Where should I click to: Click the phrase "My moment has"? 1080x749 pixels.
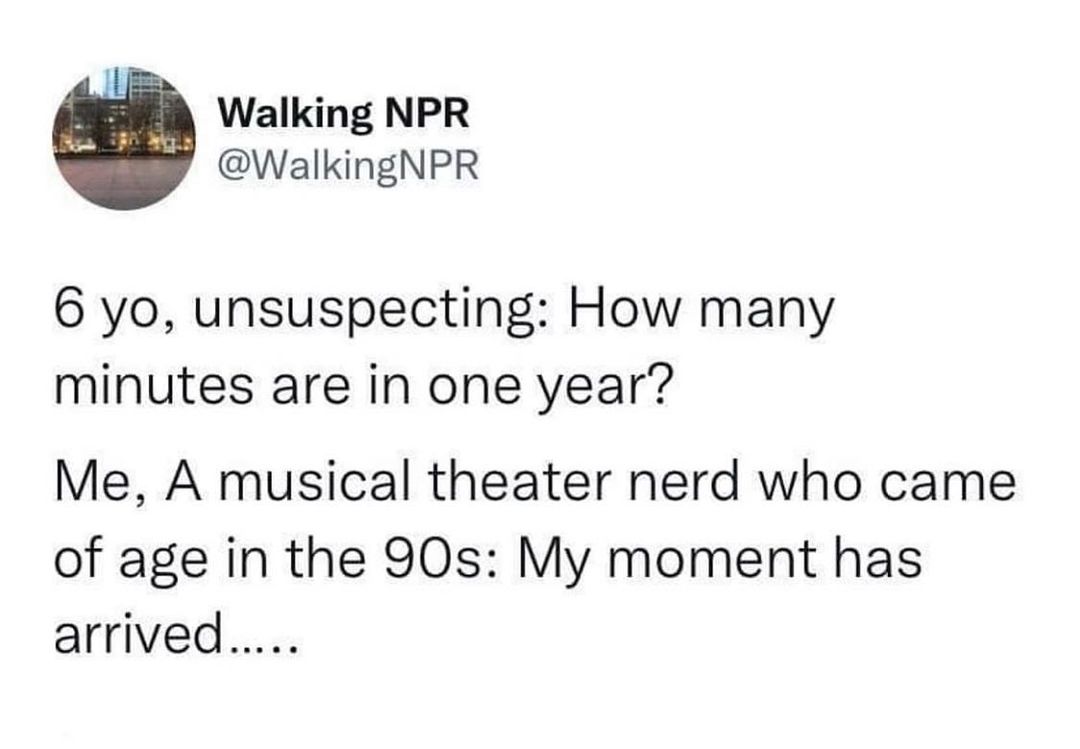click(x=719, y=560)
